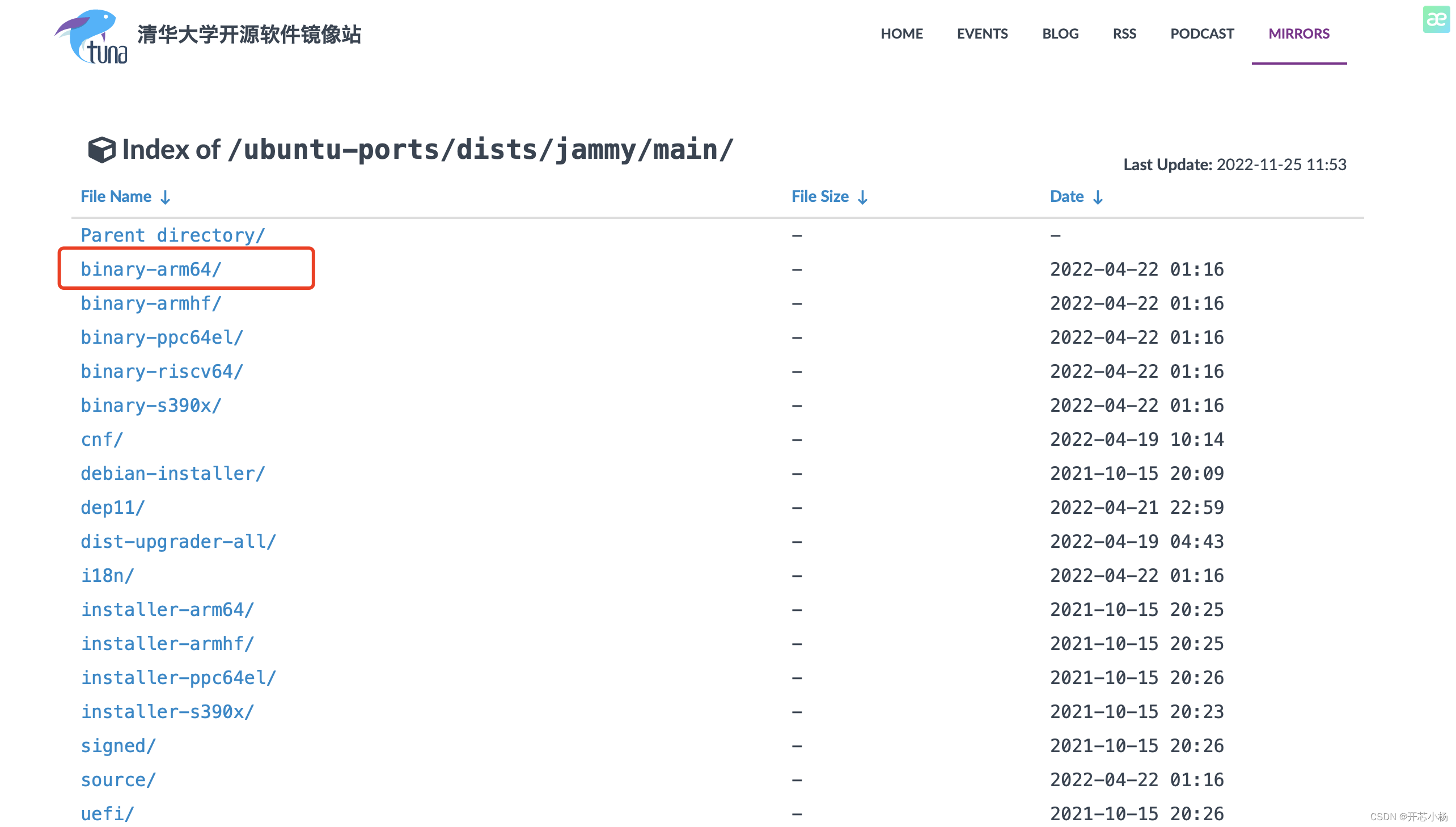This screenshot has height=827, width=1456.
Task: Click the date in the binary-arm64/ row
Action: tap(1137, 269)
